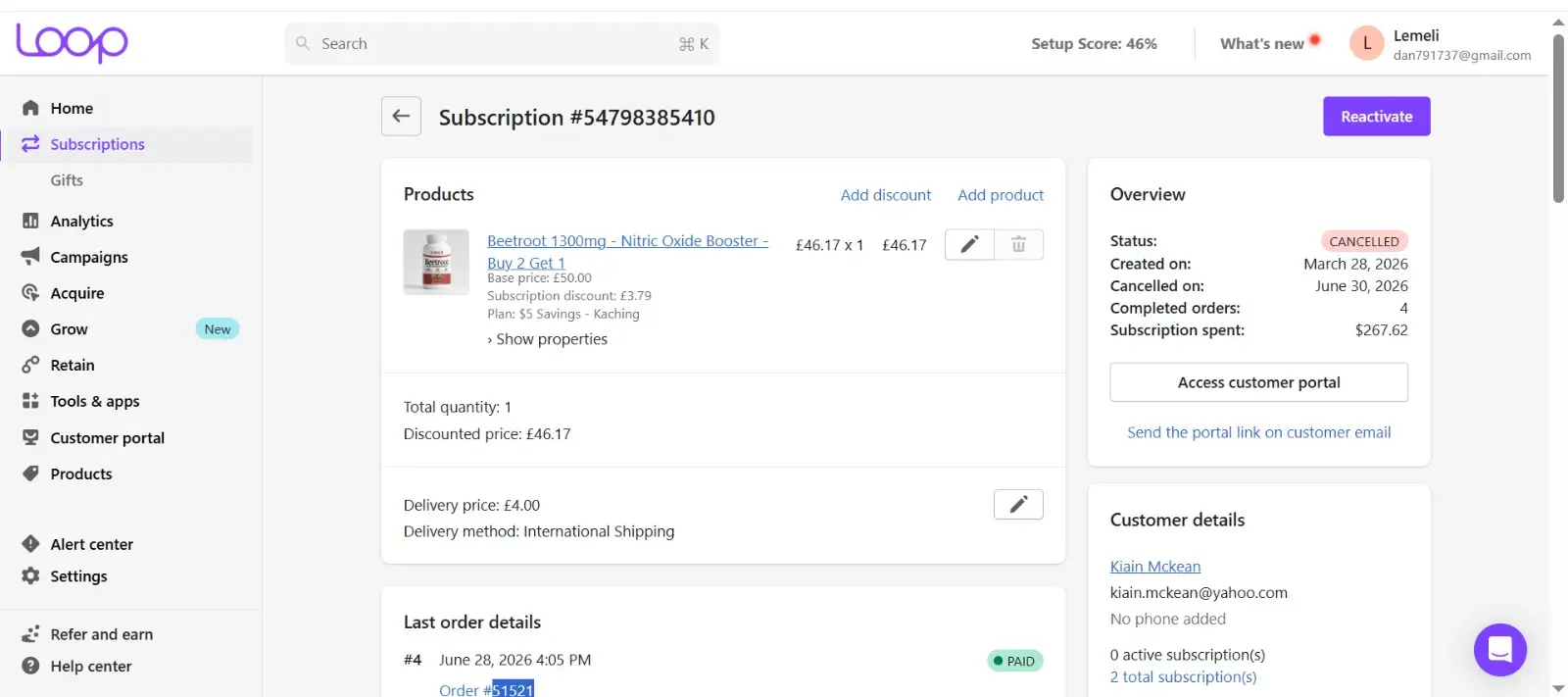Screen dimensions: 1568x697
Task: Click the page vertical scrollbar
Action: (1558, 118)
